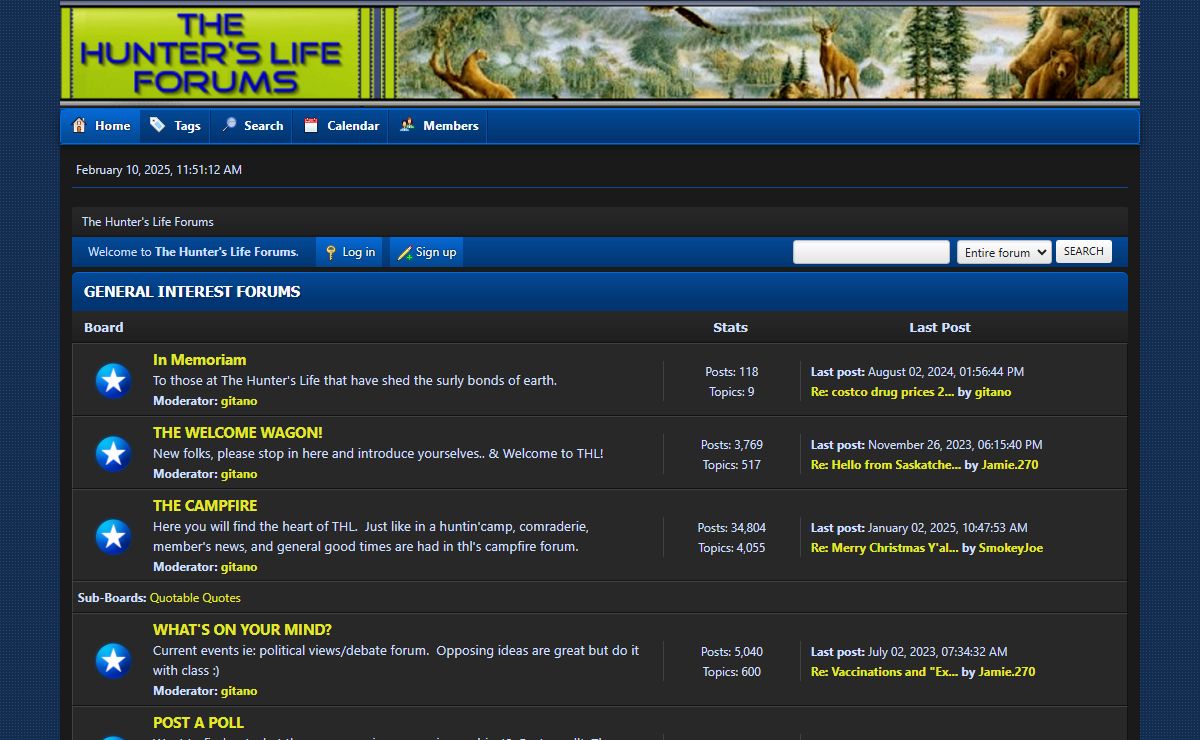Click the In Memoriam board star icon

pyautogui.click(x=113, y=380)
